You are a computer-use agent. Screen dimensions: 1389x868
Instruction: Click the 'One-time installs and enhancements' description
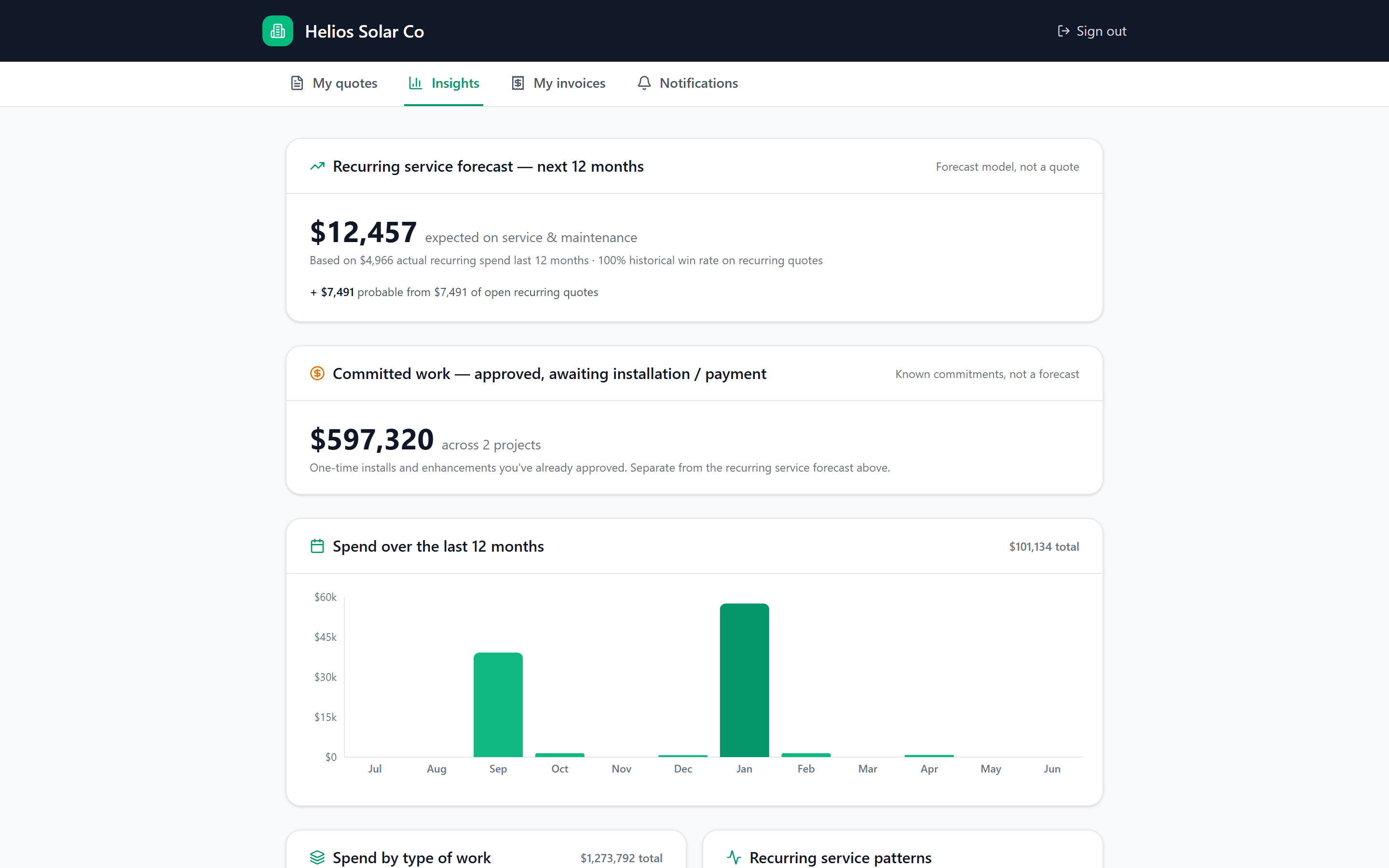click(x=600, y=468)
